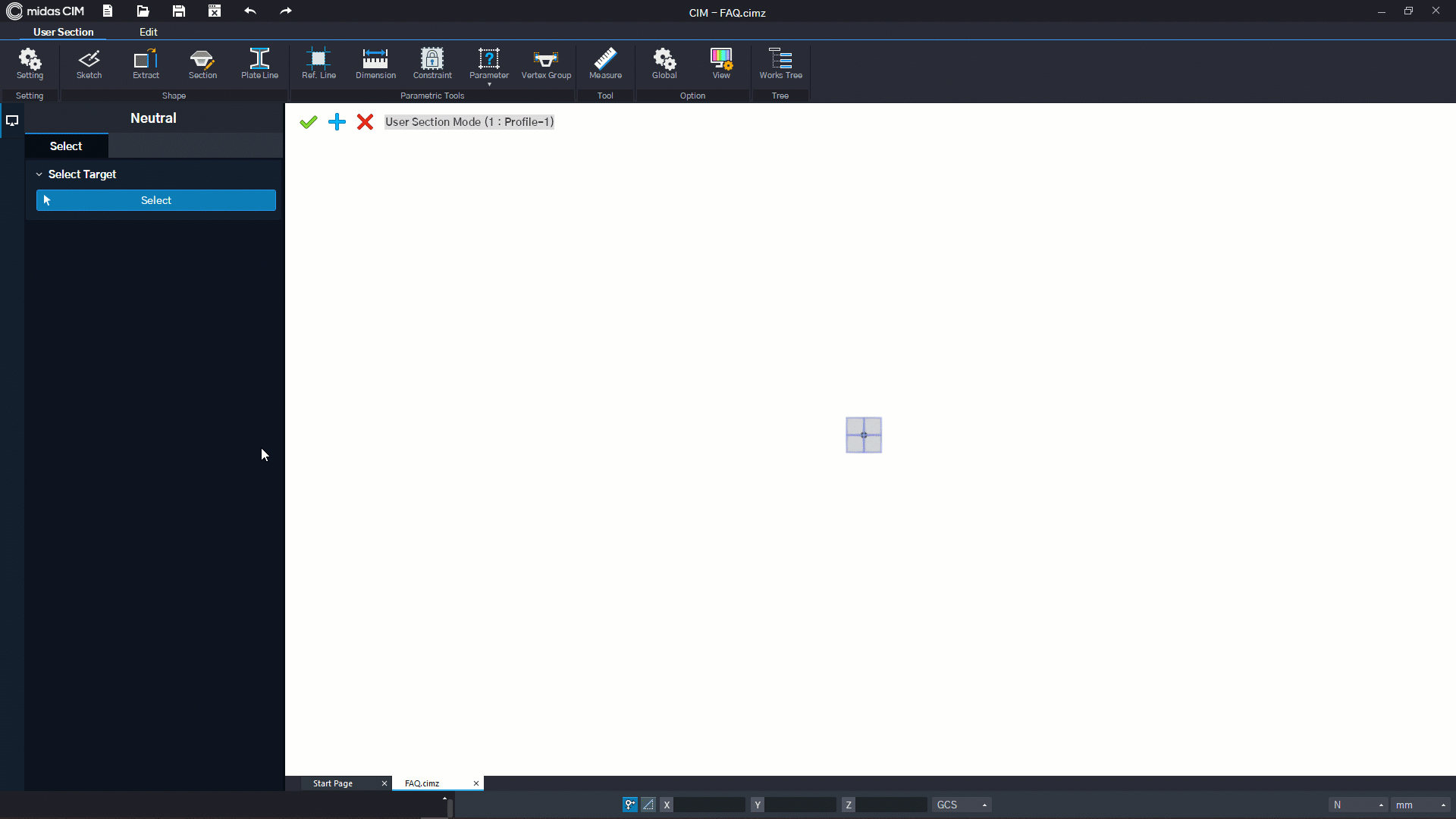The width and height of the screenshot is (1456, 819).
Task: Select the Ref. Line parametric tool
Action: [318, 64]
